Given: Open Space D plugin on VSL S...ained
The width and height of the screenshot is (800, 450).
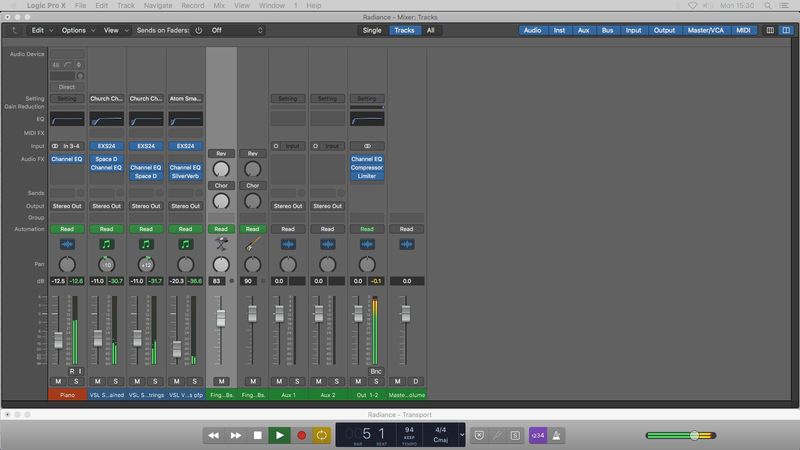Looking at the screenshot, I should point(106,159).
